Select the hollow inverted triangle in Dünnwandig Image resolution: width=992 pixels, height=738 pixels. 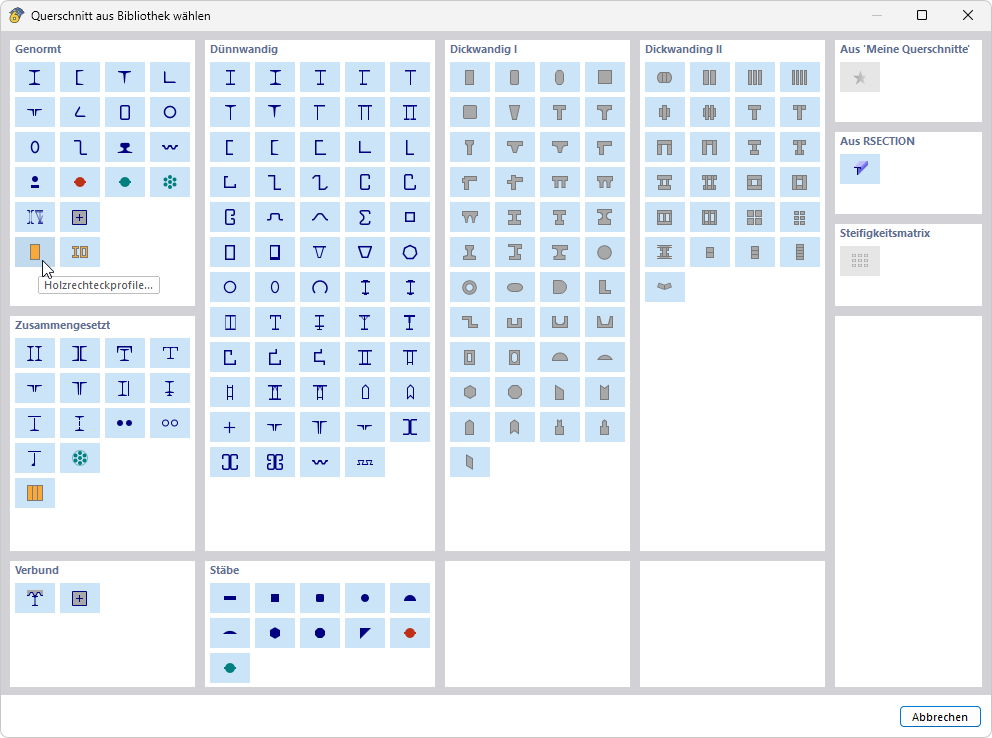click(x=319, y=252)
